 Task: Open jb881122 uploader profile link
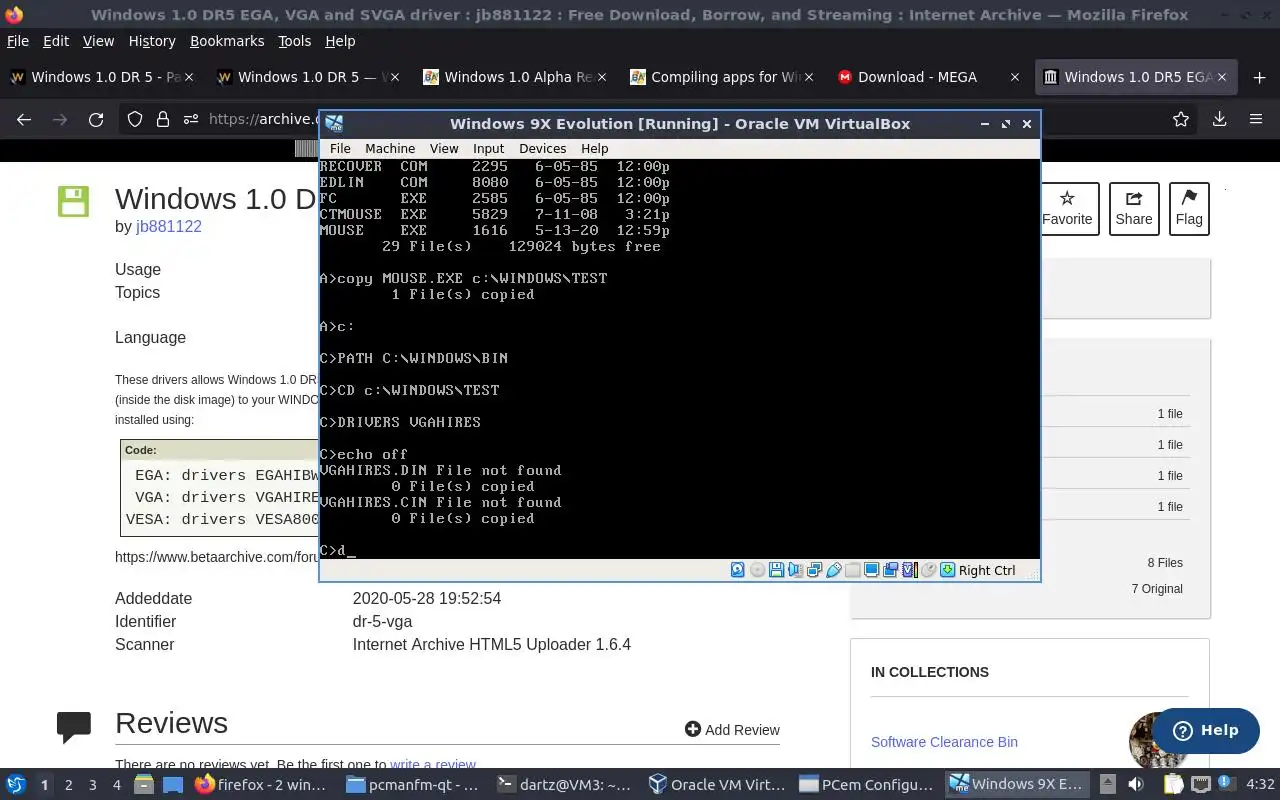pos(169,226)
